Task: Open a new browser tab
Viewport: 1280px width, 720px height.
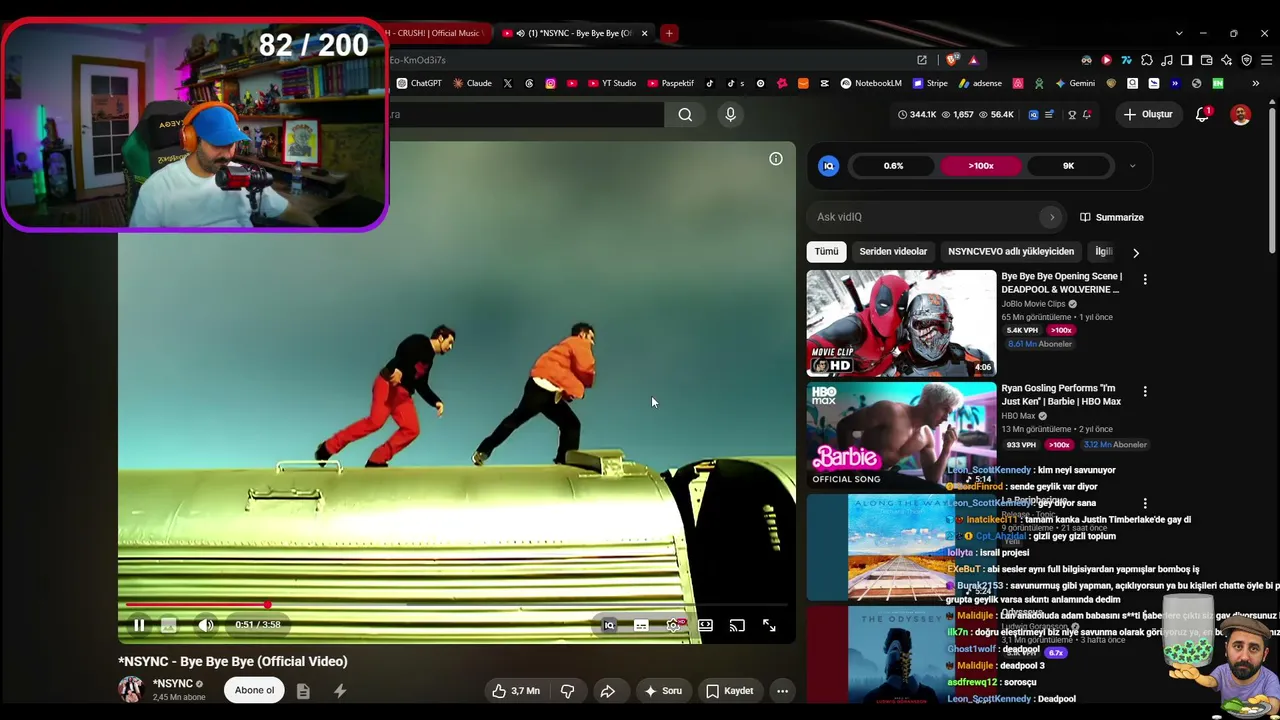Action: 669,33
